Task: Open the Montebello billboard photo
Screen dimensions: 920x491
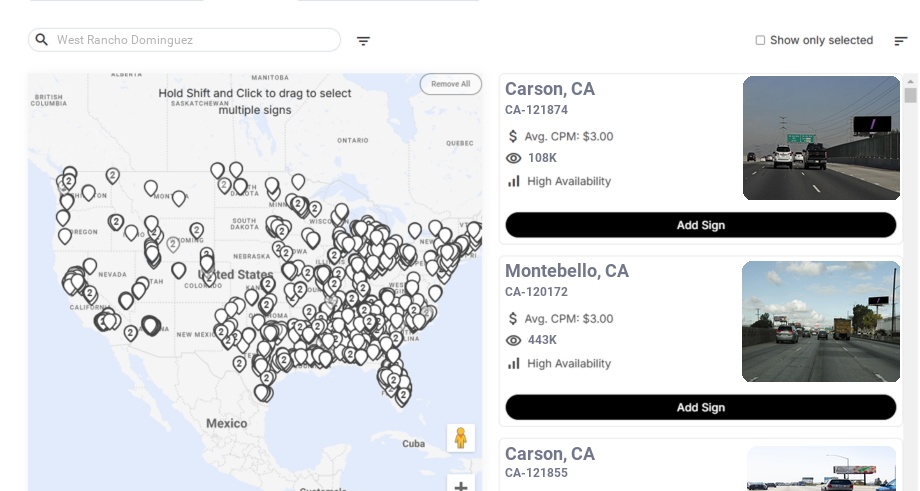Action: point(821,321)
